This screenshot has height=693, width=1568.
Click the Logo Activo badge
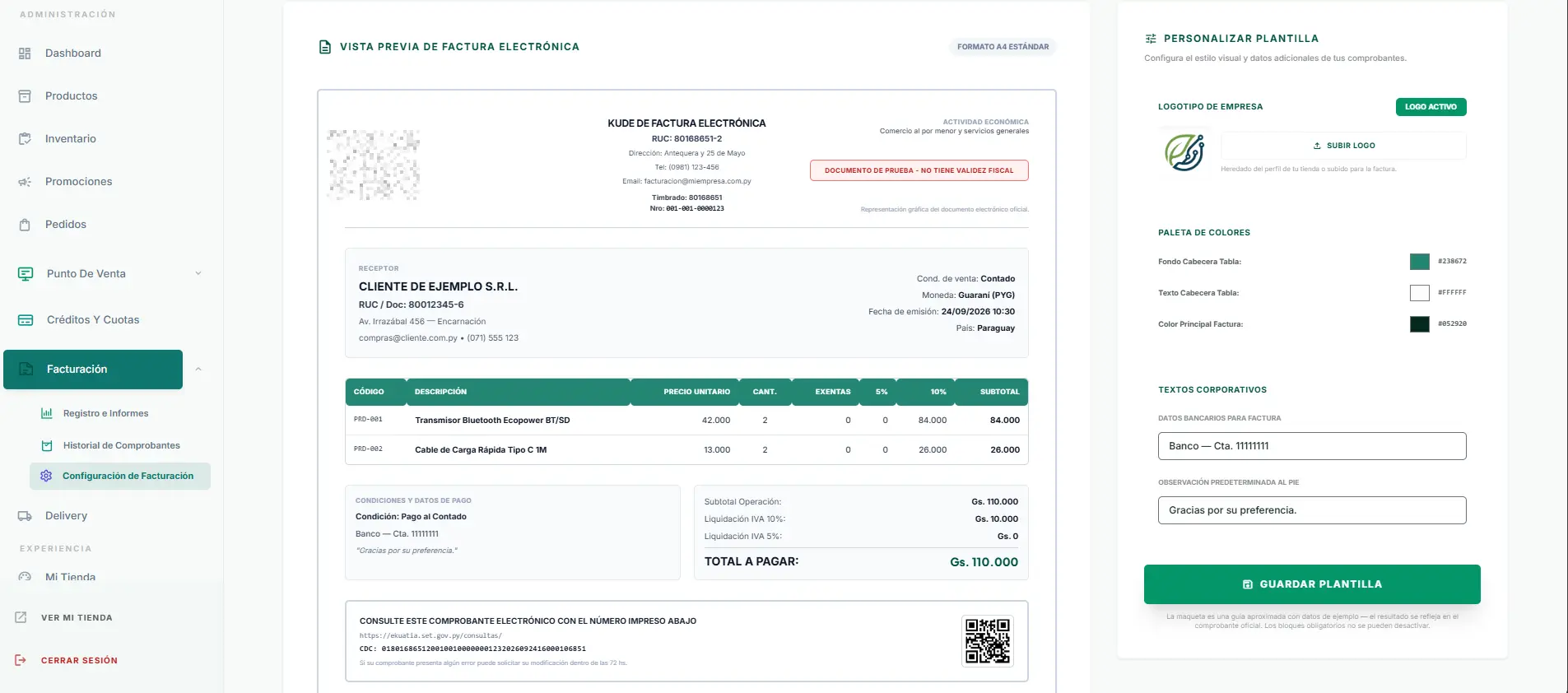pos(1431,107)
